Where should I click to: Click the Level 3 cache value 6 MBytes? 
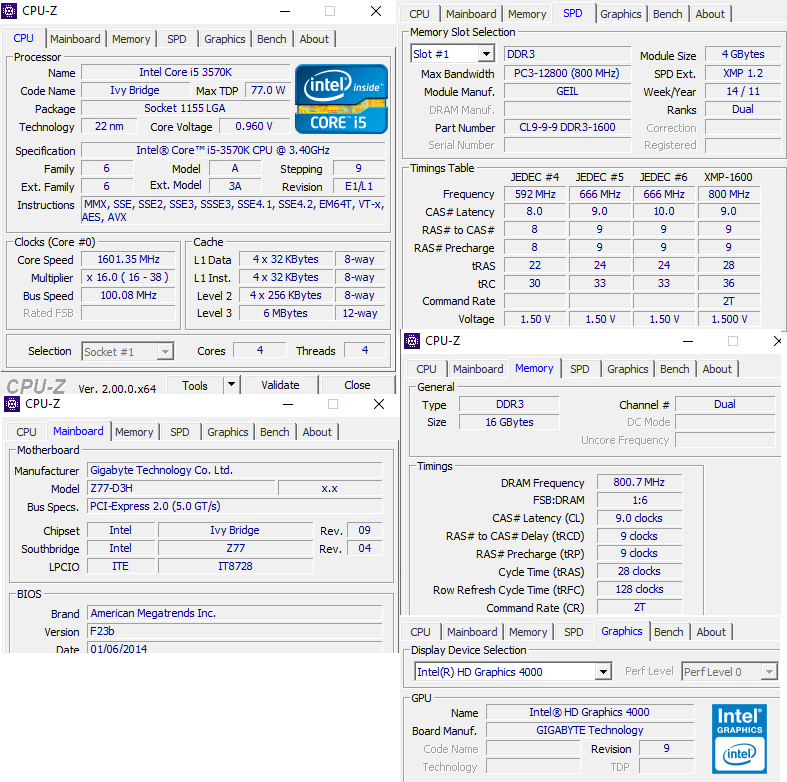pyautogui.click(x=286, y=313)
